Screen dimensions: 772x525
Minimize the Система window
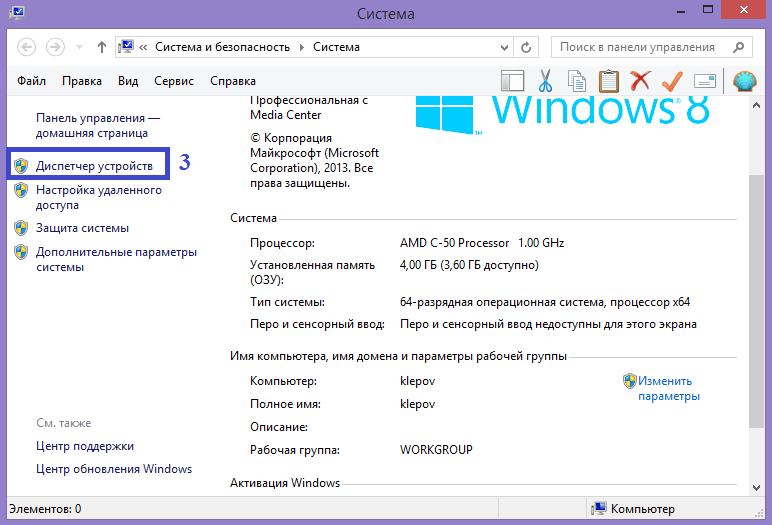click(681, 10)
